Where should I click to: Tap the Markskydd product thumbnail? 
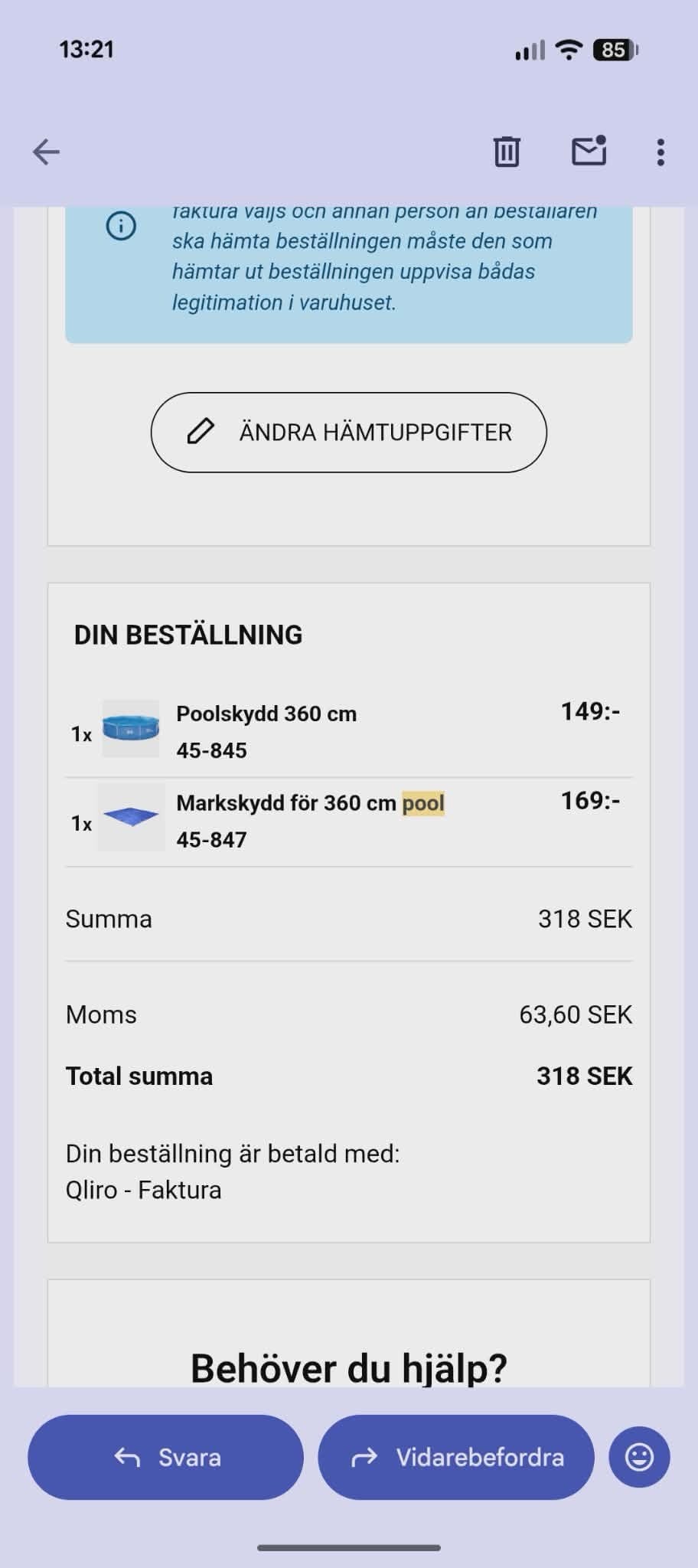(x=131, y=817)
